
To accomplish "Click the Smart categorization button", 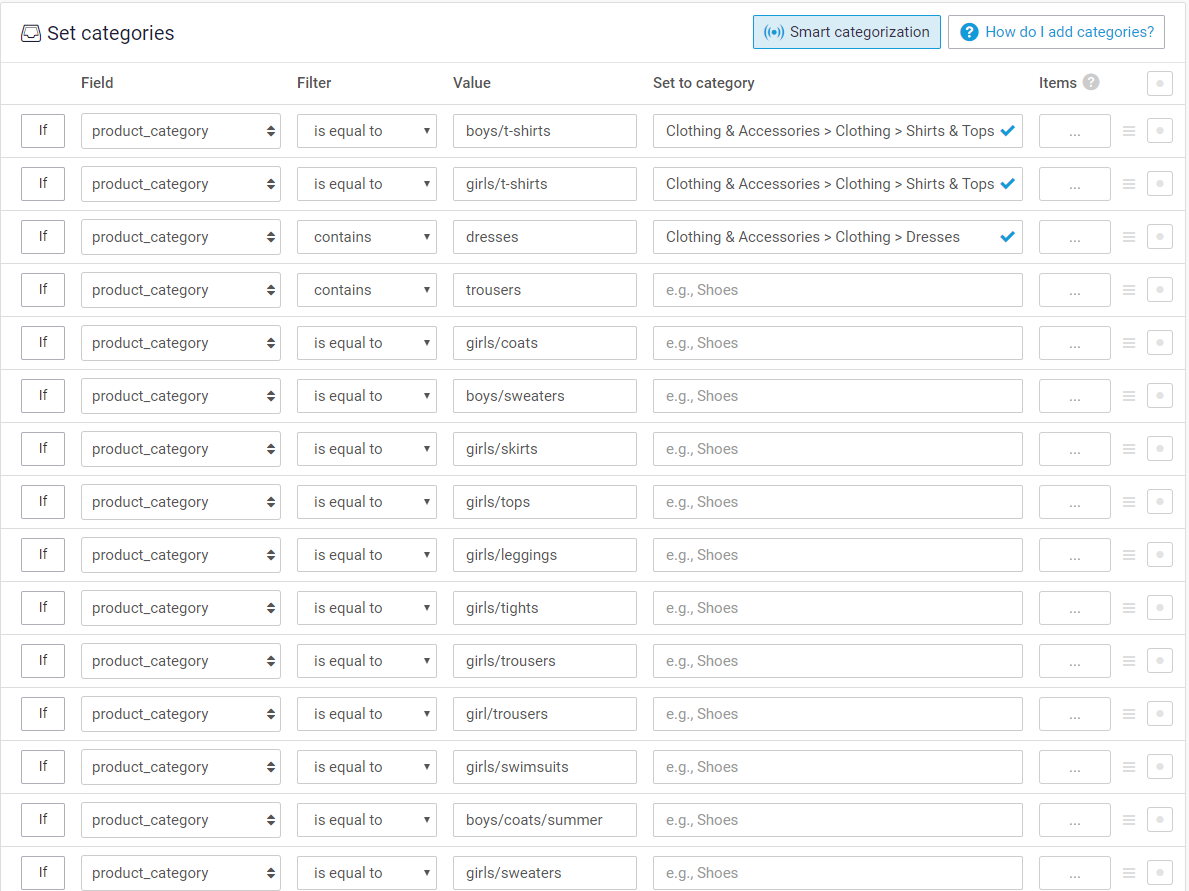I will [x=846, y=32].
